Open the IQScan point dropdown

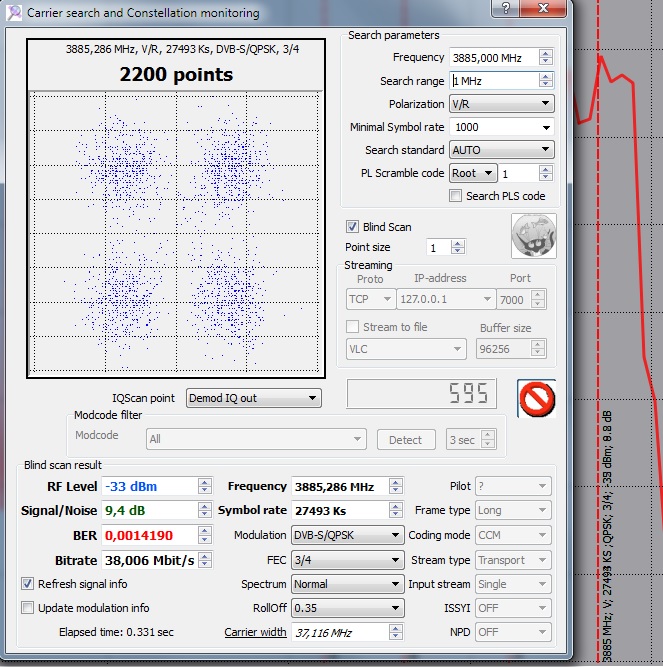pyautogui.click(x=253, y=398)
